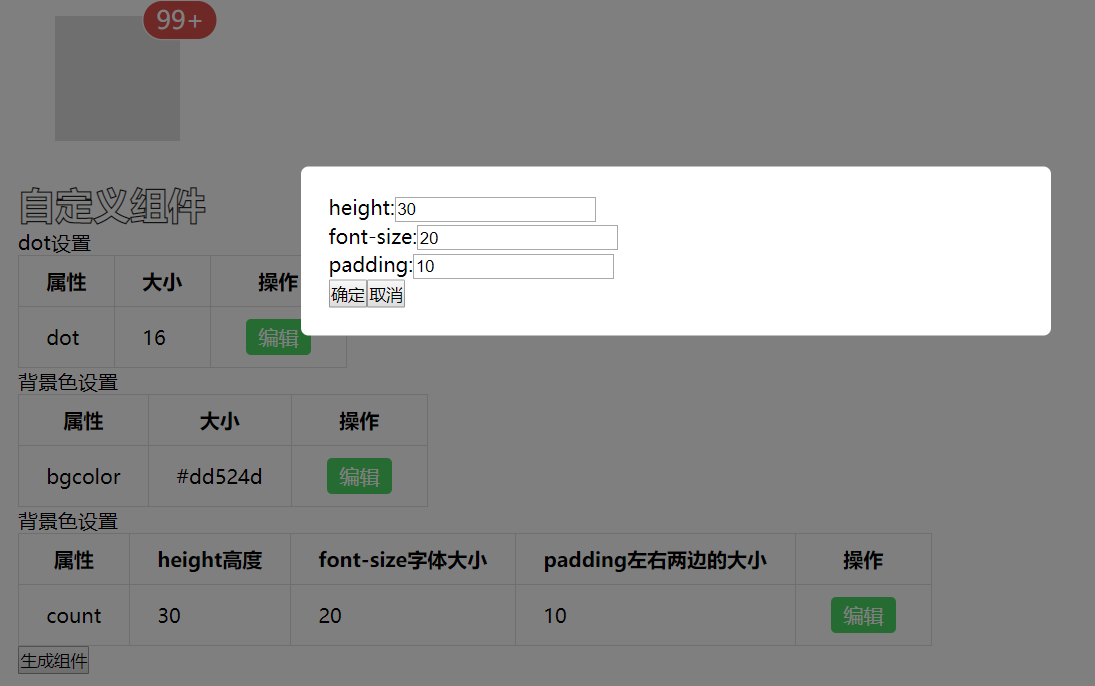Click the count font-size value 20

403,615
